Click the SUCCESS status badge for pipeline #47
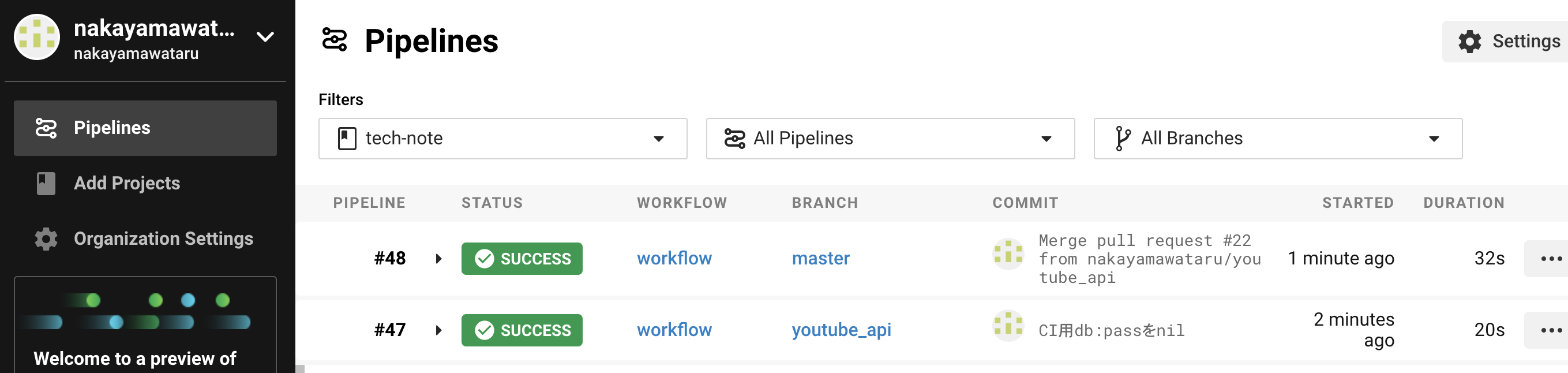Viewport: 1568px width, 373px height. (x=522, y=330)
